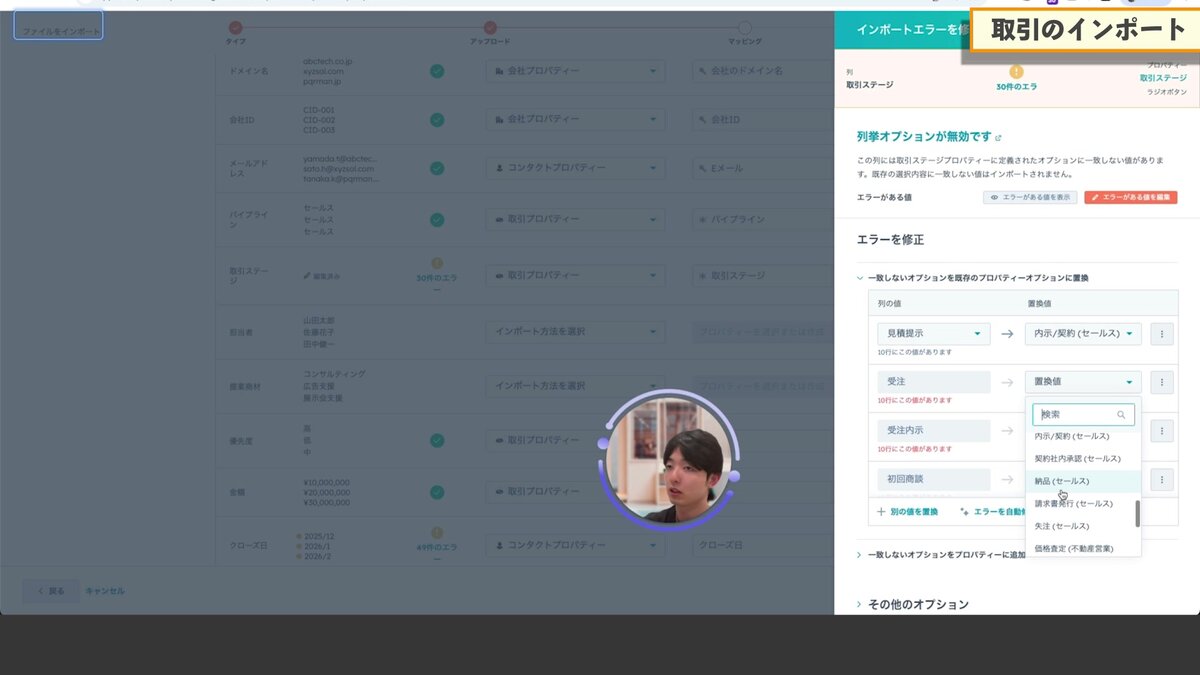Click the warning icon above 30件のエラ in the panel header
Screen dimensions: 1200x675
pyautogui.click(x=1016, y=72)
